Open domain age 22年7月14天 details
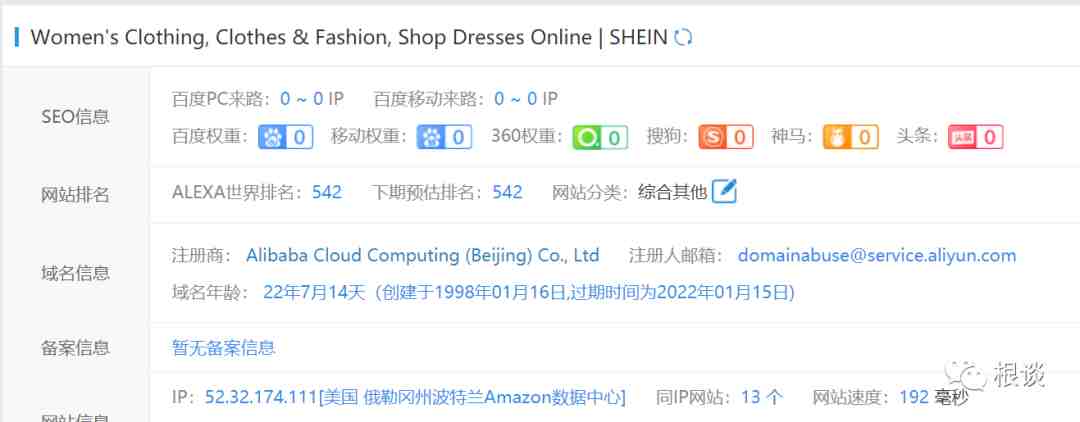1080x422 pixels. (313, 293)
